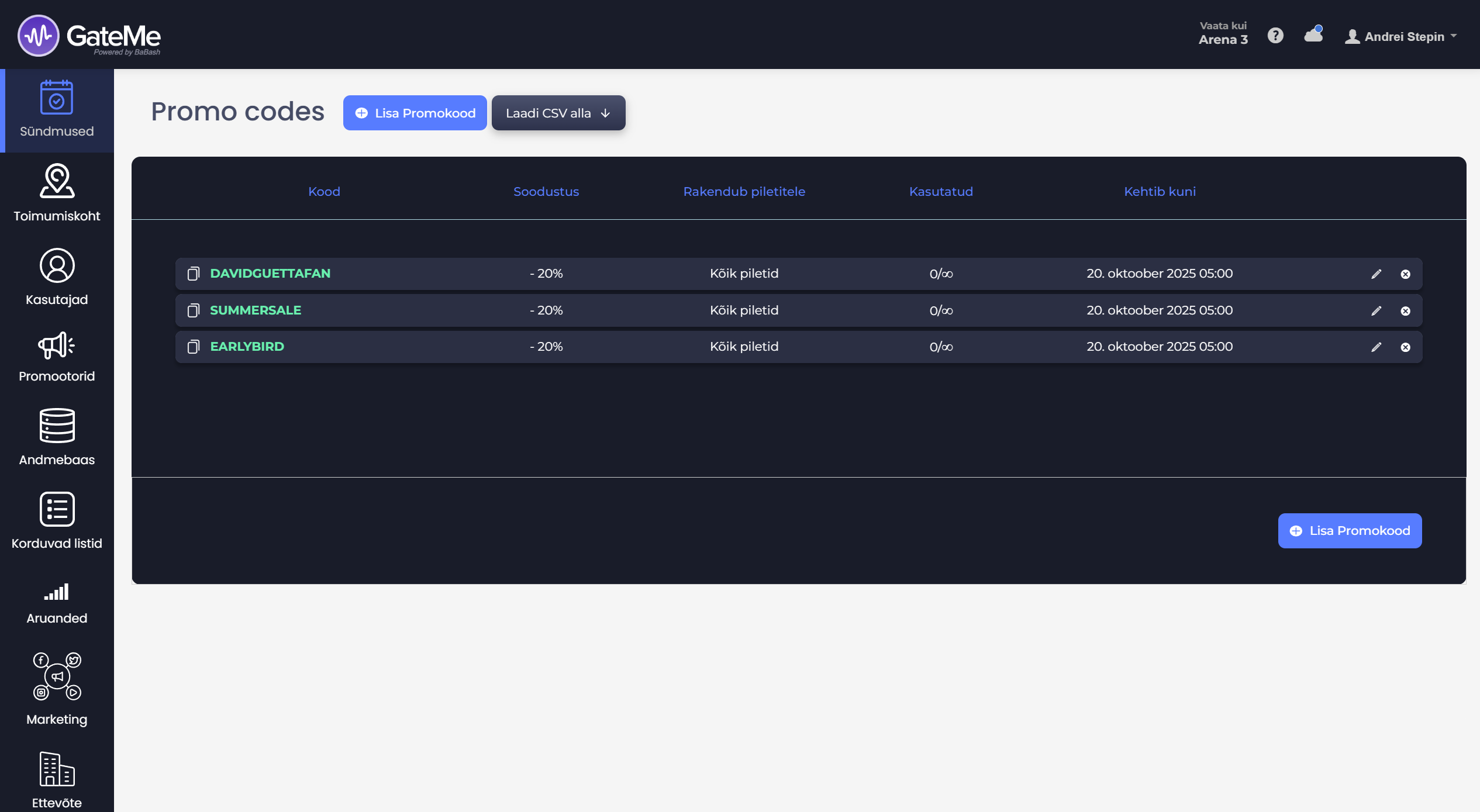Open Aruanded reports section

(x=57, y=603)
